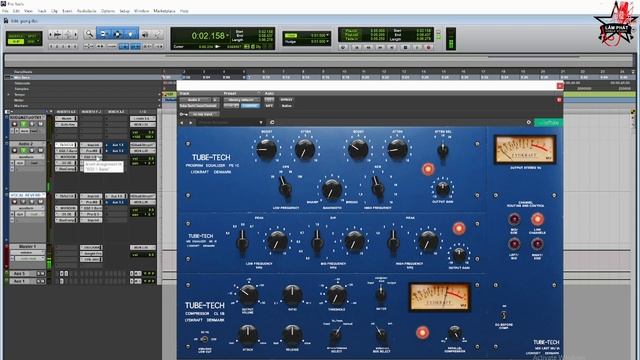Screen dimensions: 640x360
Task: Open plugin Track selector showing Audio 2
Action: (196, 100)
